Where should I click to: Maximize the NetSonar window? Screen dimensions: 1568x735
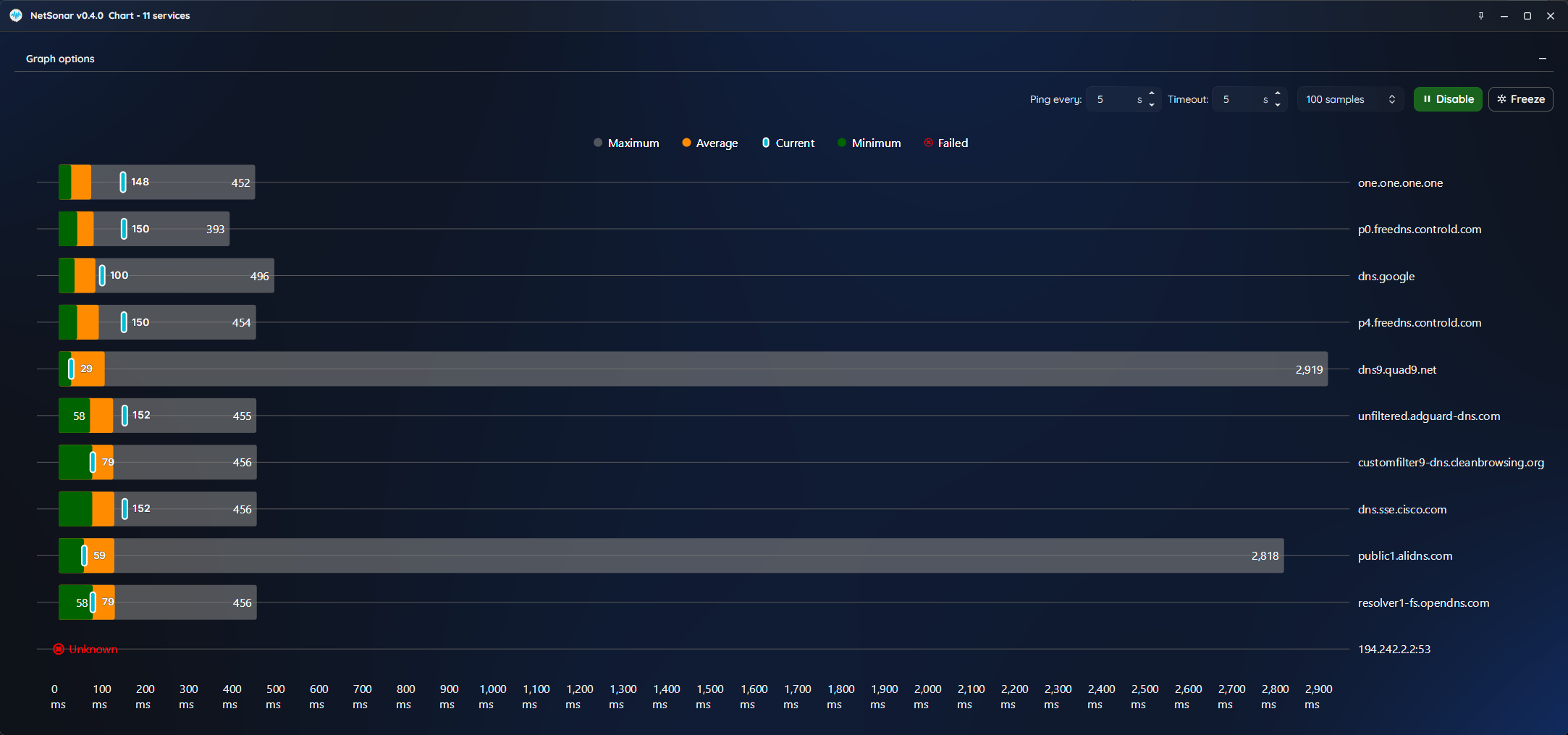coord(1527,15)
